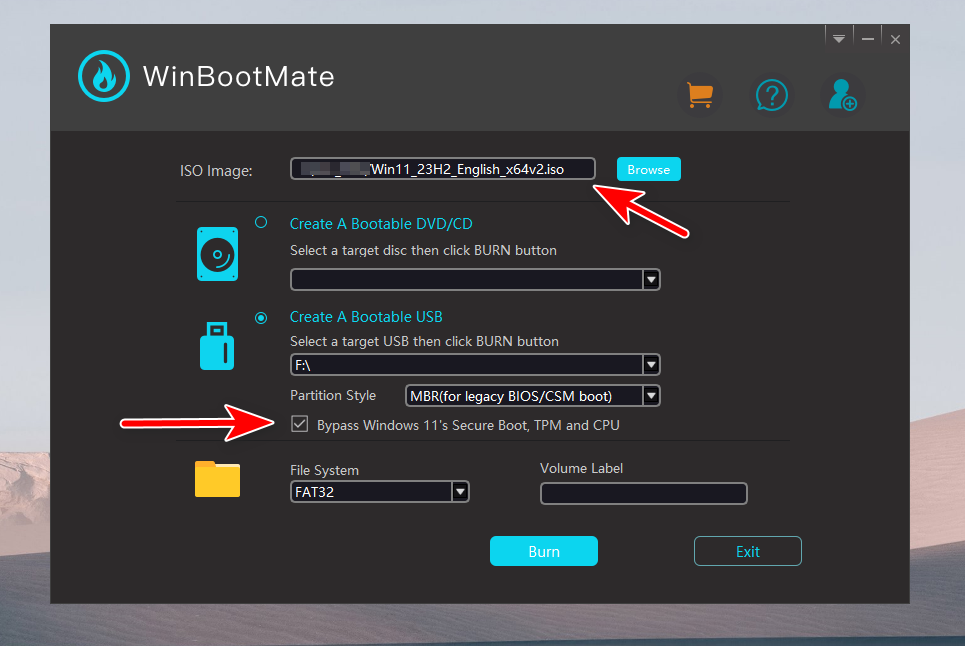Click the Volume Label input field

(644, 493)
